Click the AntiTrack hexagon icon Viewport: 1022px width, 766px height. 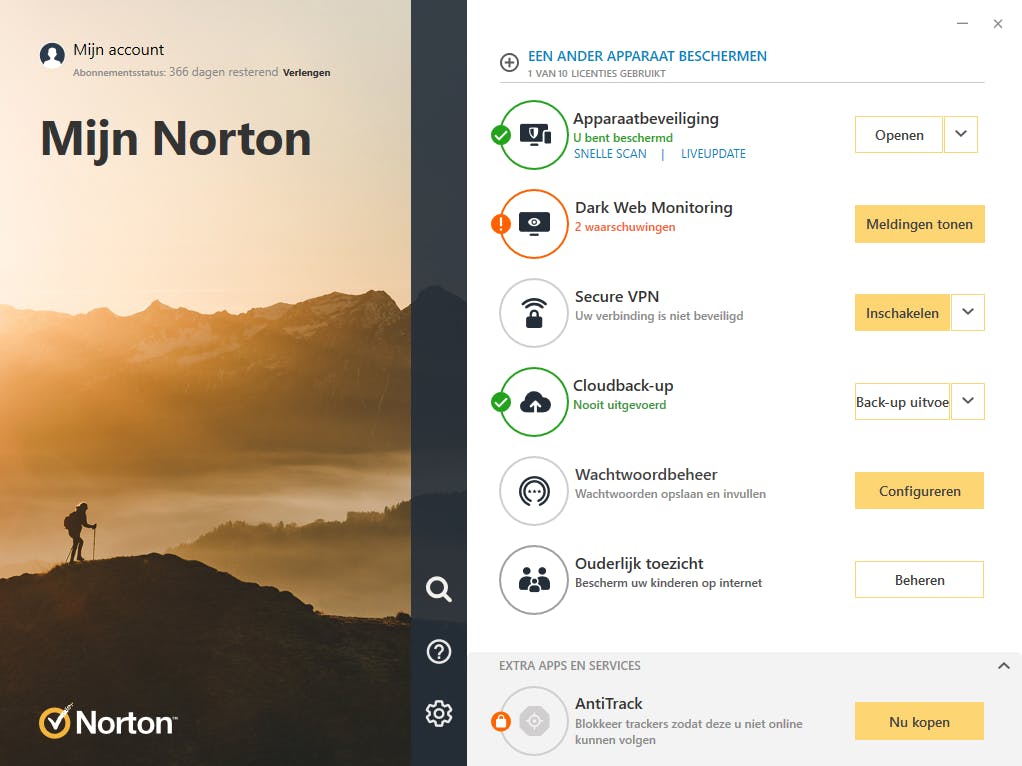(x=534, y=721)
